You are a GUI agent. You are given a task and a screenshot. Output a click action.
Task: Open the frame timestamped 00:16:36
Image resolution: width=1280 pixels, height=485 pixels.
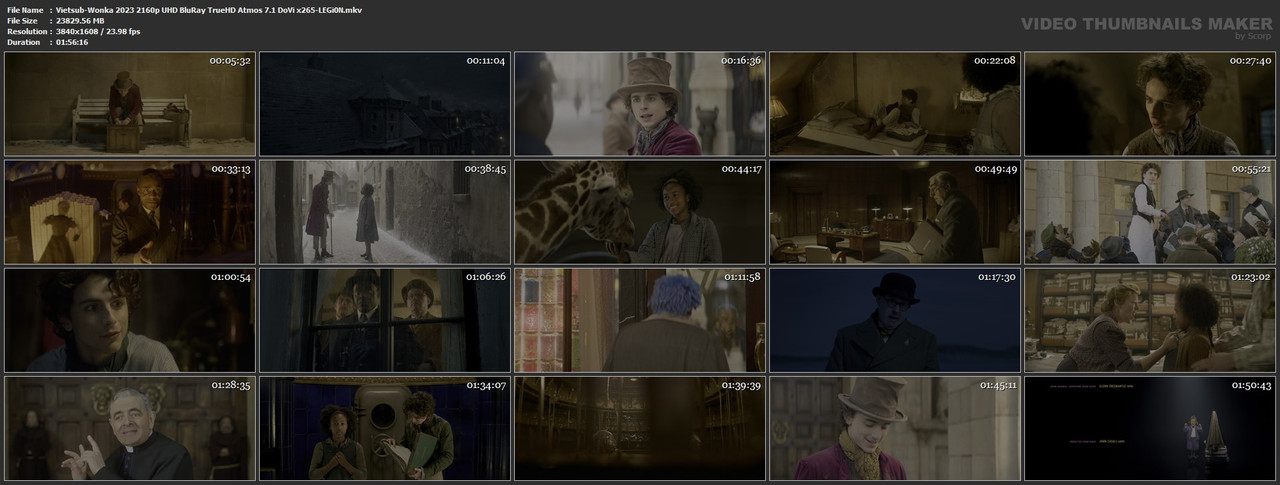640,104
